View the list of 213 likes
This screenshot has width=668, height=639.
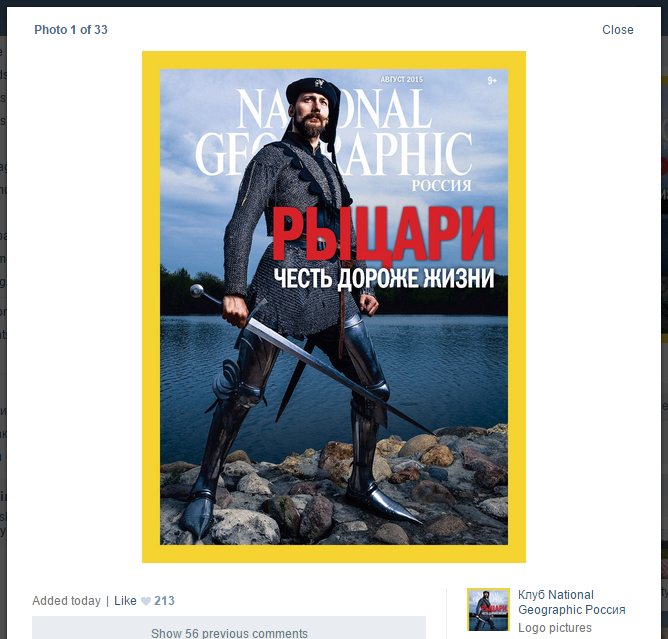[x=164, y=601]
